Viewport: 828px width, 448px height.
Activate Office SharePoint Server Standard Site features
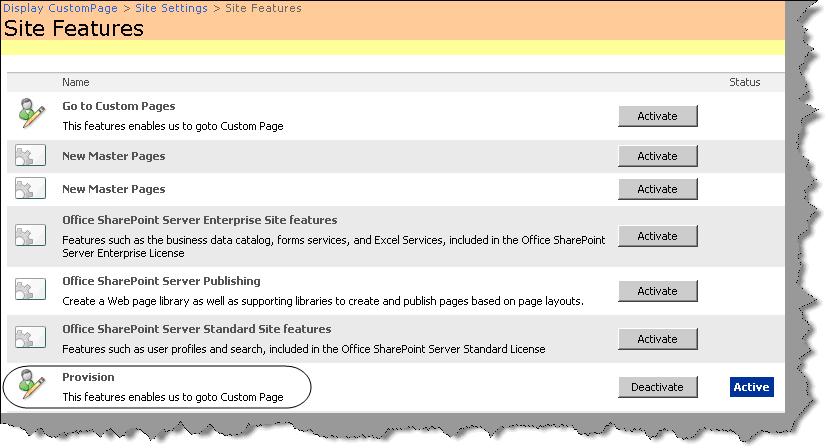point(657,339)
